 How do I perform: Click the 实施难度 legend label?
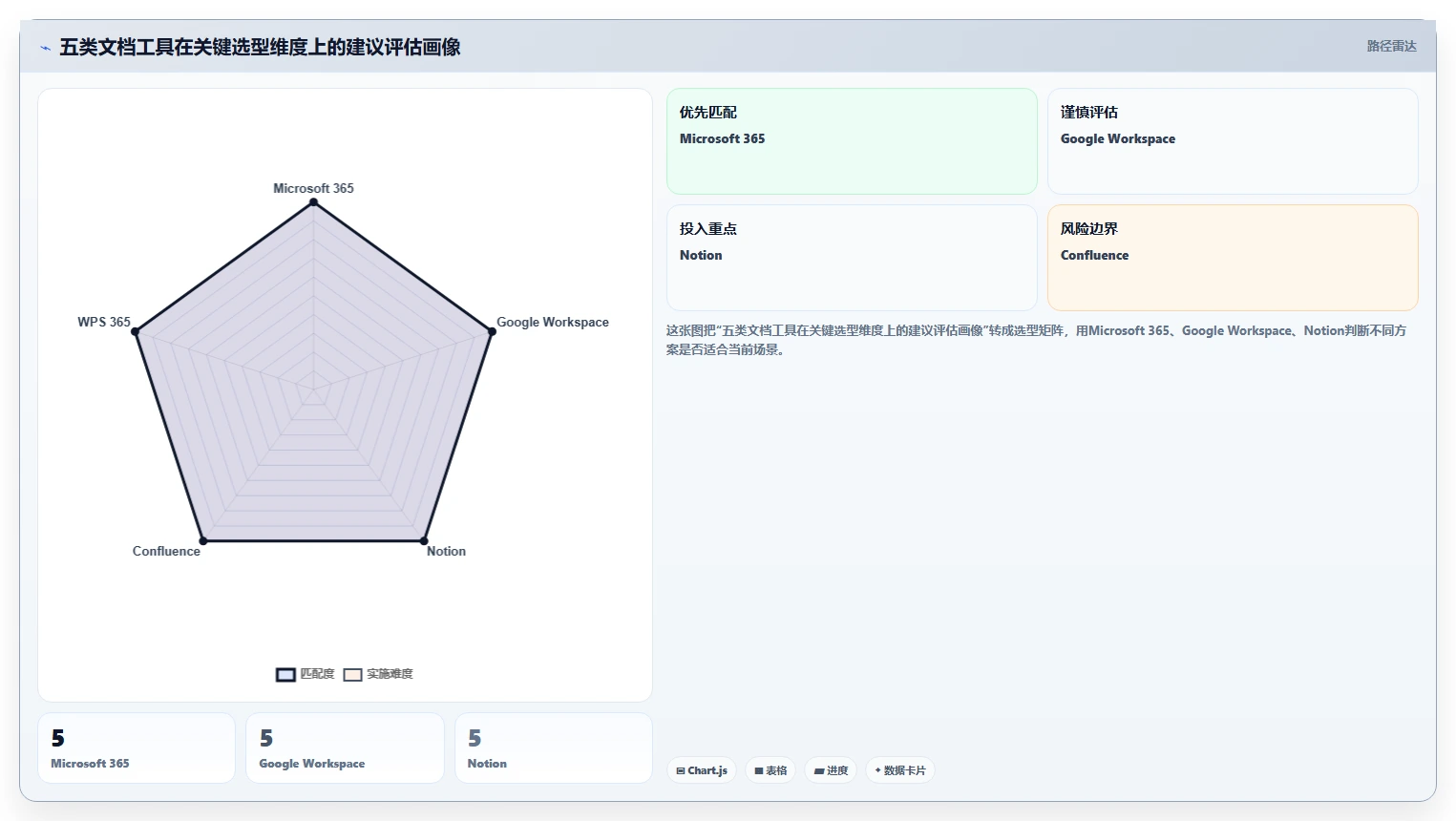(390, 674)
